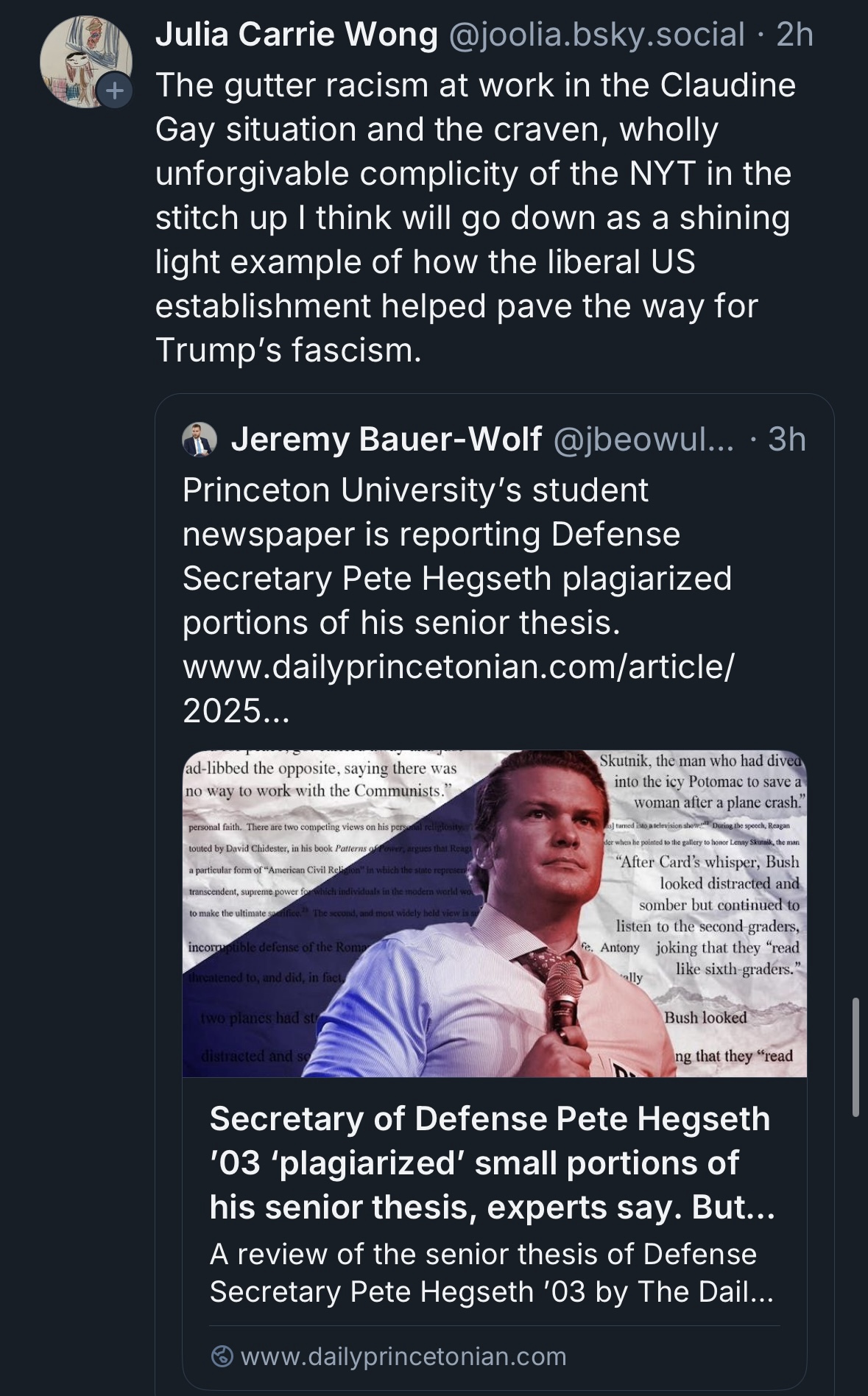Open the www.dailyprincetonian.com domain footer
Viewport: 868px width, 1396px height.
[x=403, y=1356]
